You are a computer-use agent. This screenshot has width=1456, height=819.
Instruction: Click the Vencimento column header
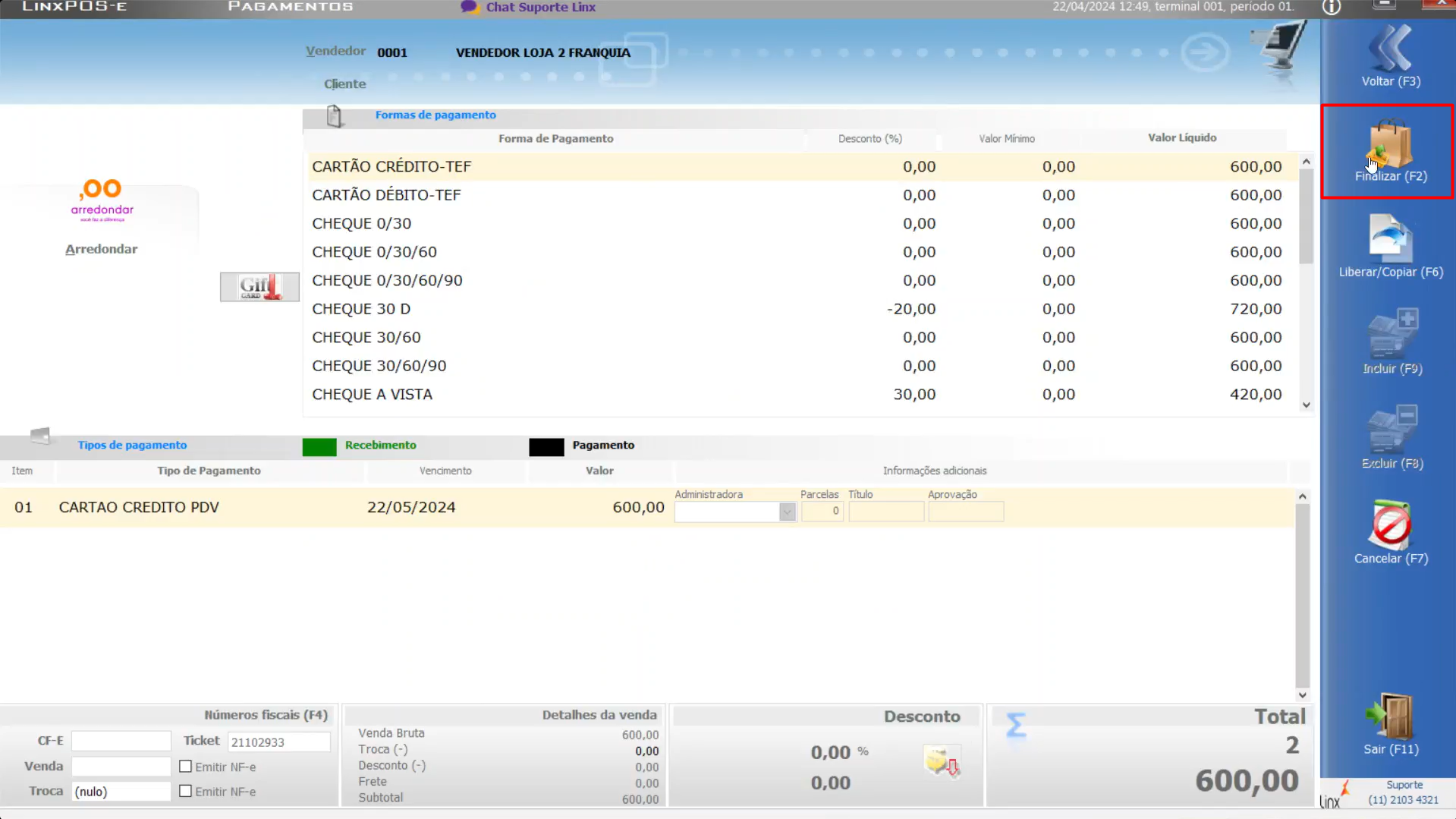pyautogui.click(x=445, y=471)
